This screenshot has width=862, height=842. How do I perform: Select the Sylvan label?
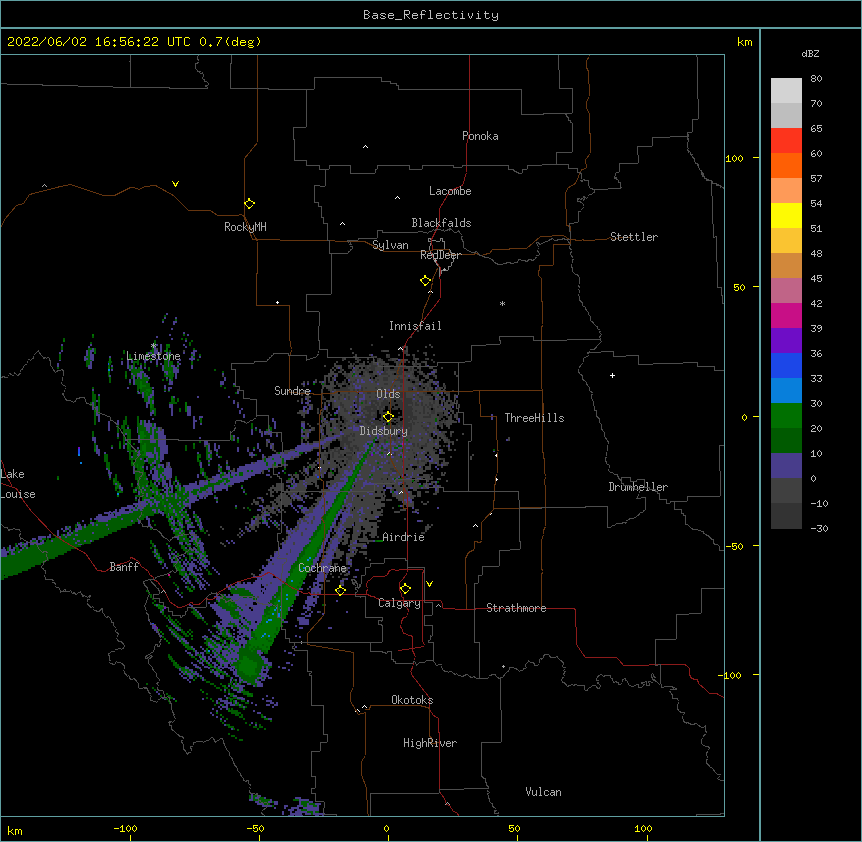tap(390, 245)
